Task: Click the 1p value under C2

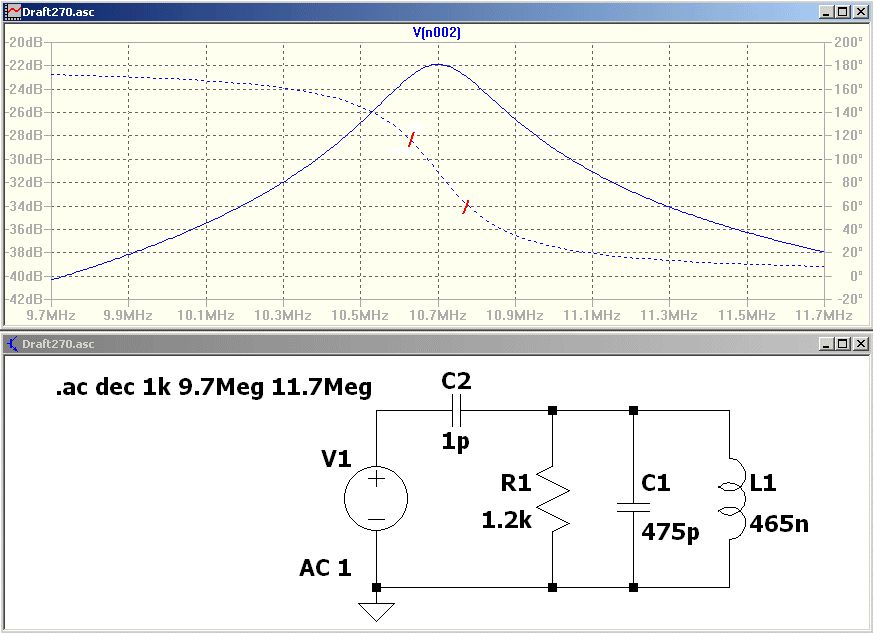Action: pos(455,441)
